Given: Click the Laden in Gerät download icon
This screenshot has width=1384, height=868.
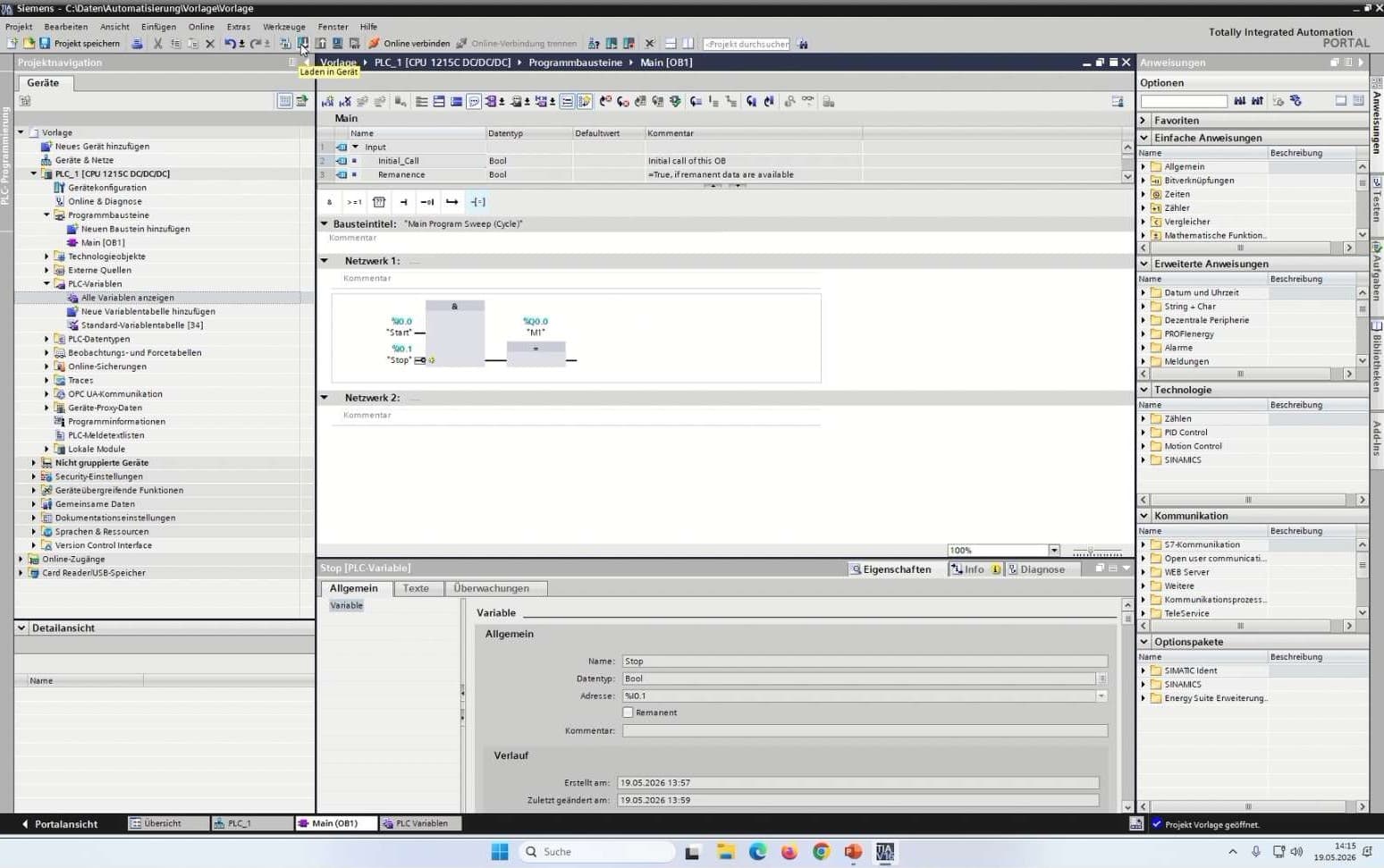Looking at the screenshot, I should pos(303,43).
